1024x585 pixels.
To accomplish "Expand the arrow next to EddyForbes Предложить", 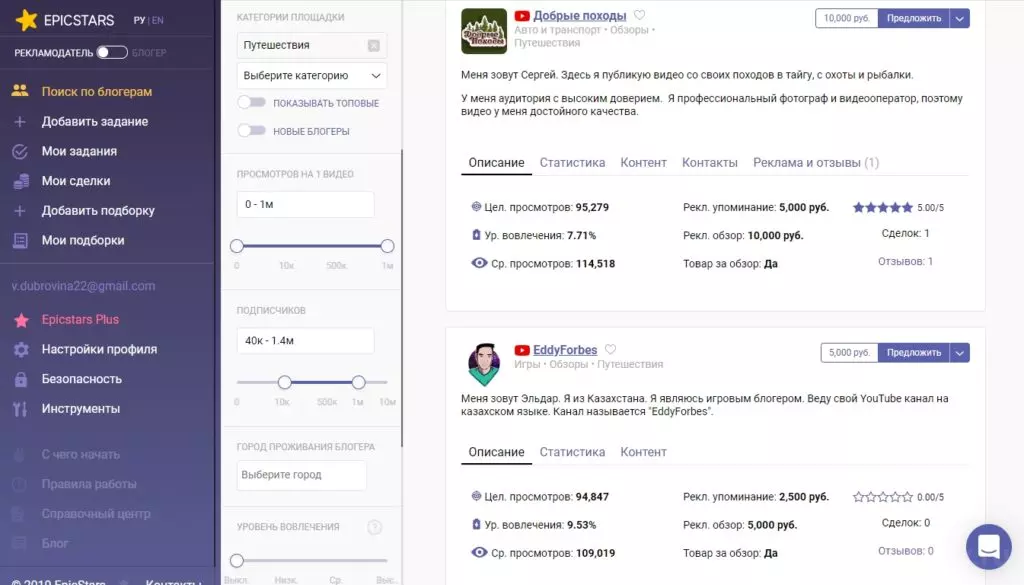I will coord(959,353).
